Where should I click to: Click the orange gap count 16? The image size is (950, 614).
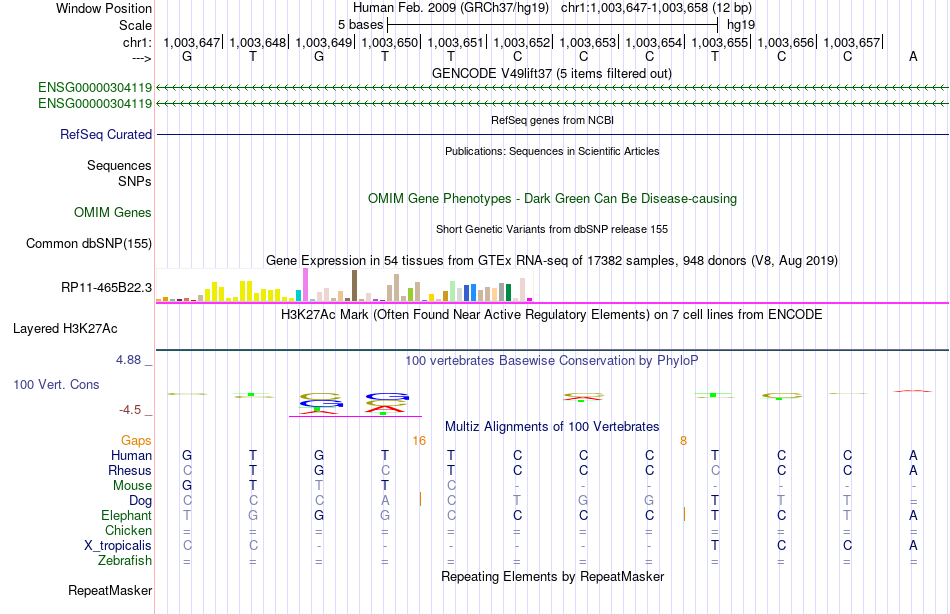pos(419,441)
